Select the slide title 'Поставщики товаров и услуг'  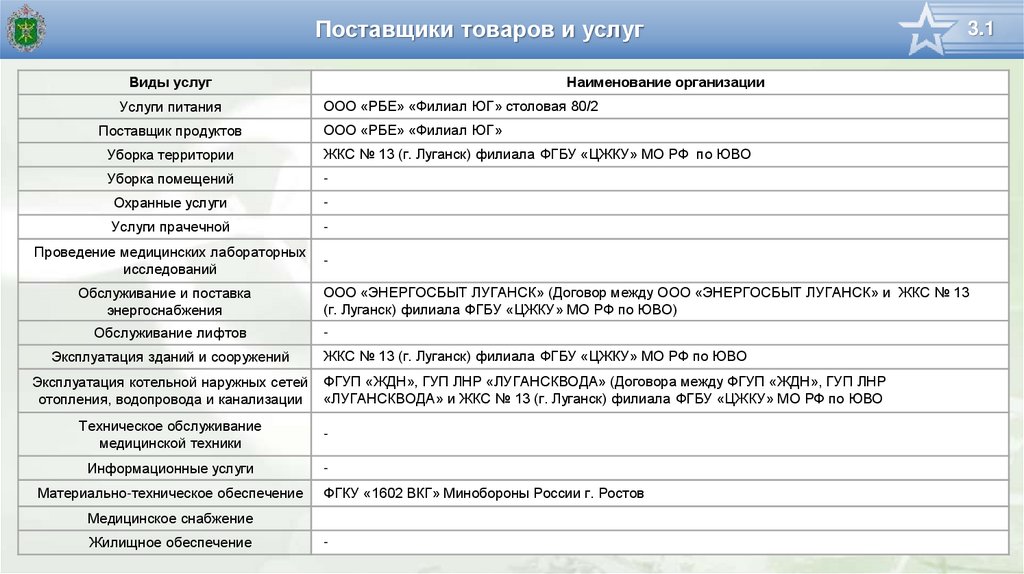pyautogui.click(x=479, y=30)
